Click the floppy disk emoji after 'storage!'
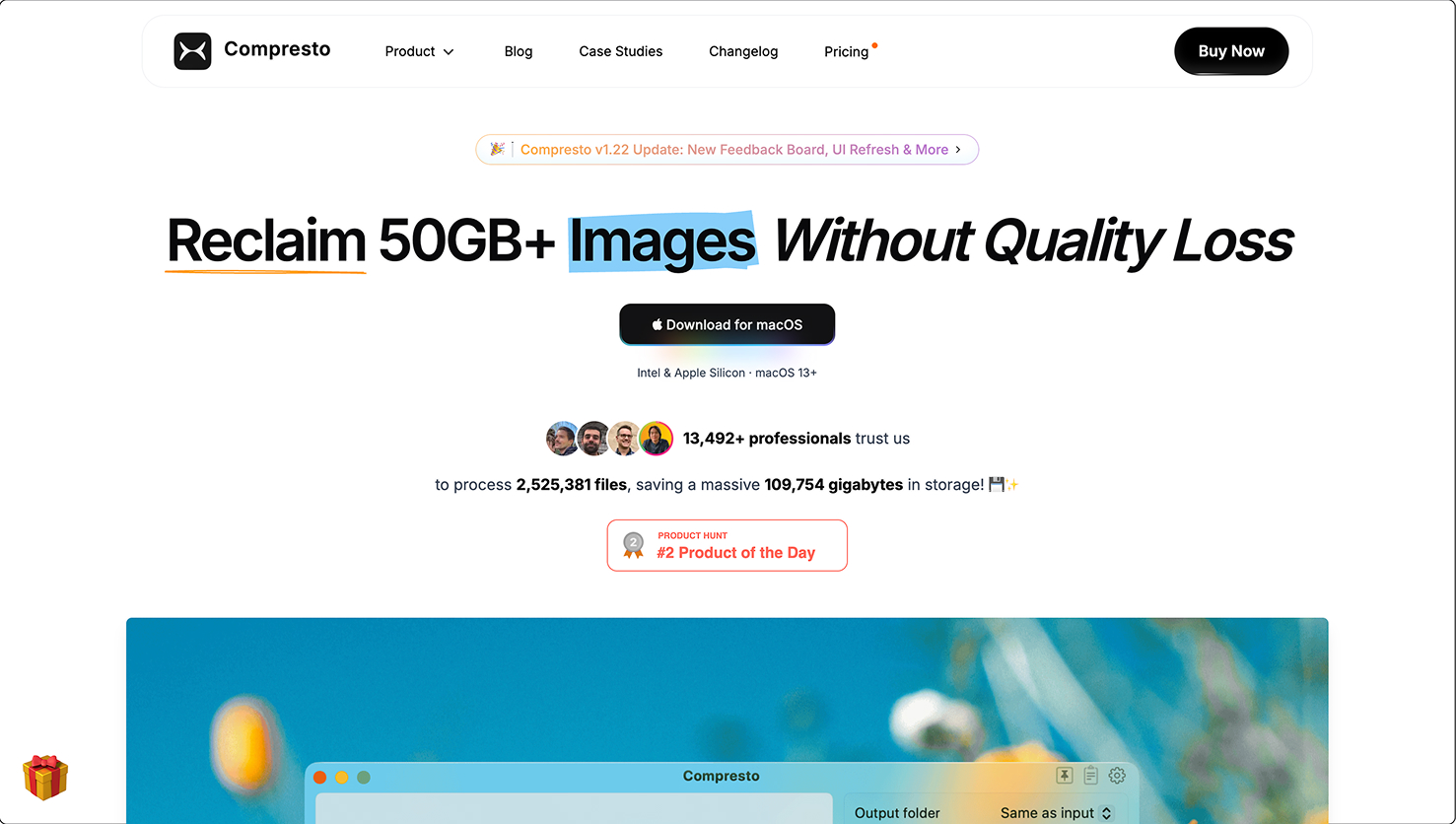 pos(997,485)
